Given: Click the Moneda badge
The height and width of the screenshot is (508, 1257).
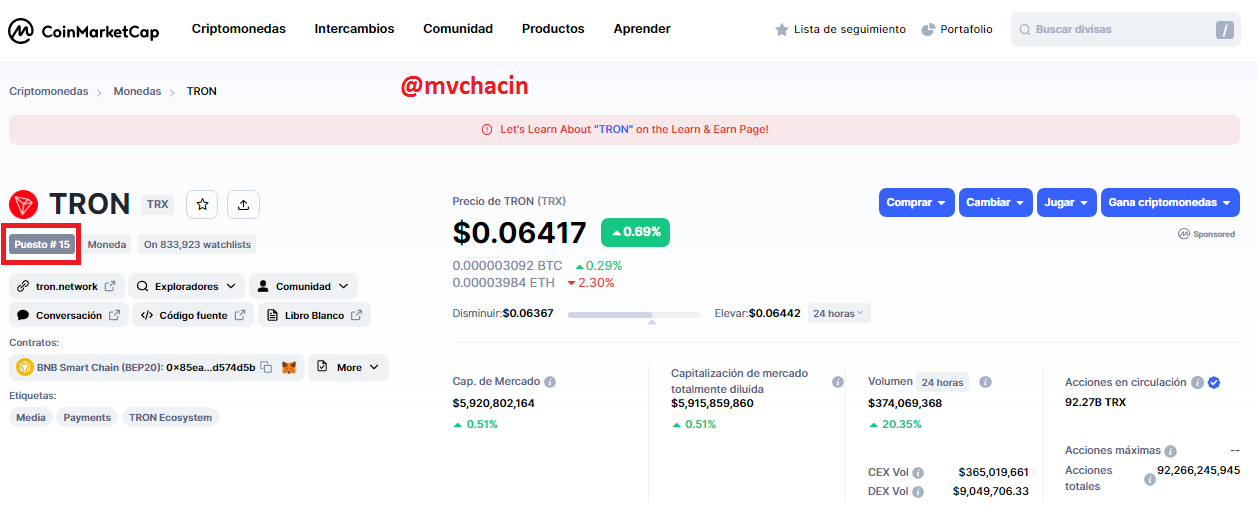Looking at the screenshot, I should [x=107, y=244].
